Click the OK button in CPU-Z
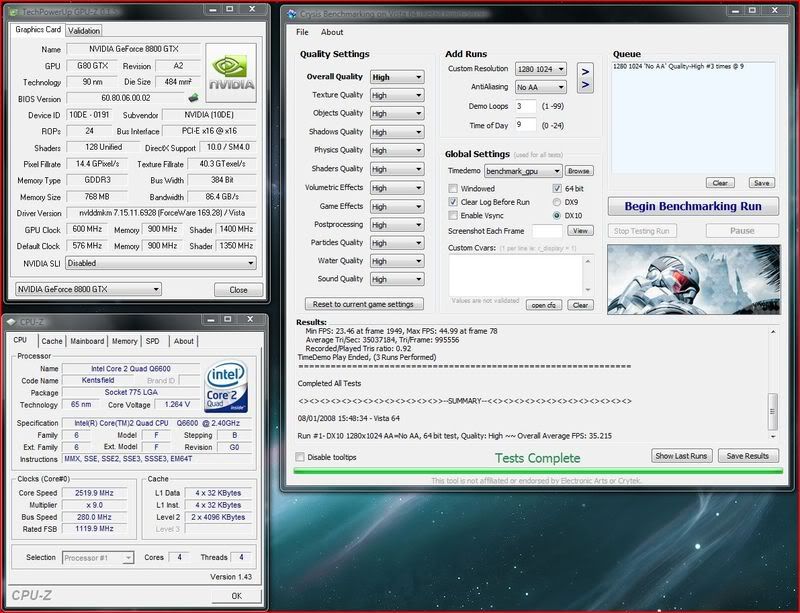This screenshot has width=800, height=613. (237, 596)
